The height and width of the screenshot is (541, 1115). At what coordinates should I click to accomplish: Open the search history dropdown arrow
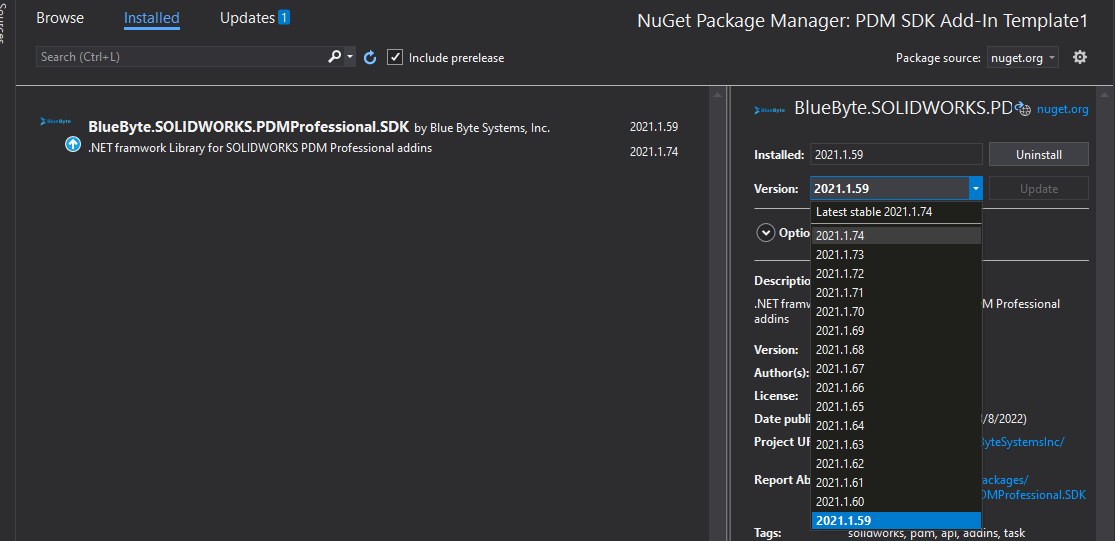(x=350, y=57)
